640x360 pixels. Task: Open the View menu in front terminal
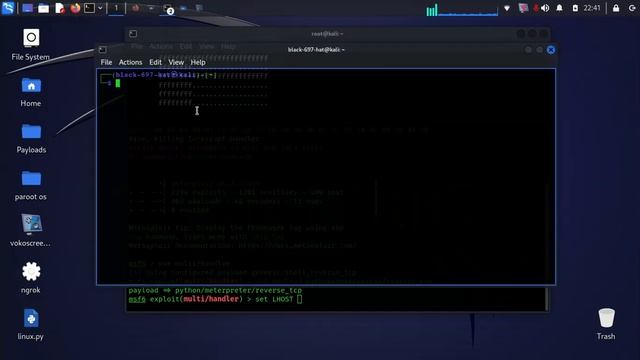click(176, 62)
